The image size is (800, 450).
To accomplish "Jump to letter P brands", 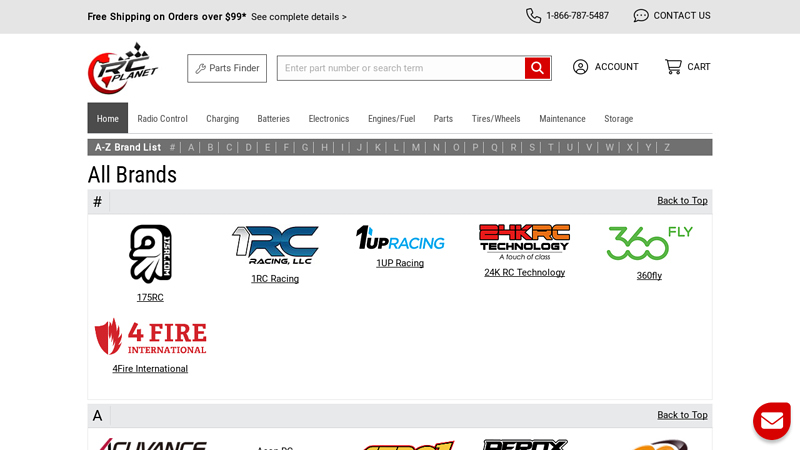I will click(475, 147).
